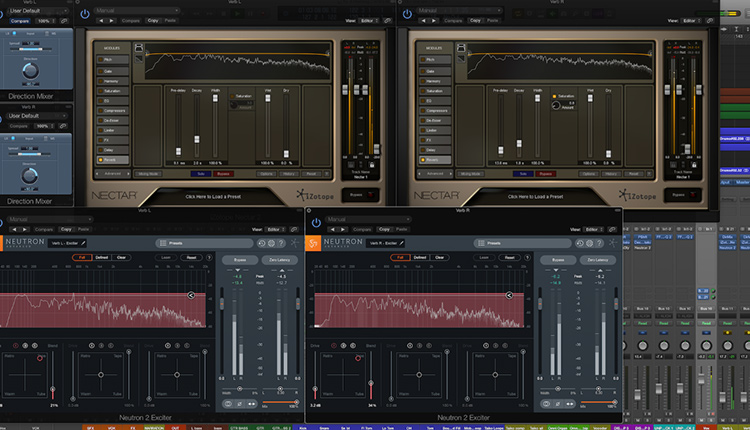
Task: Toggle Zero Latency in Verb L Neutron
Action: (x=279, y=260)
